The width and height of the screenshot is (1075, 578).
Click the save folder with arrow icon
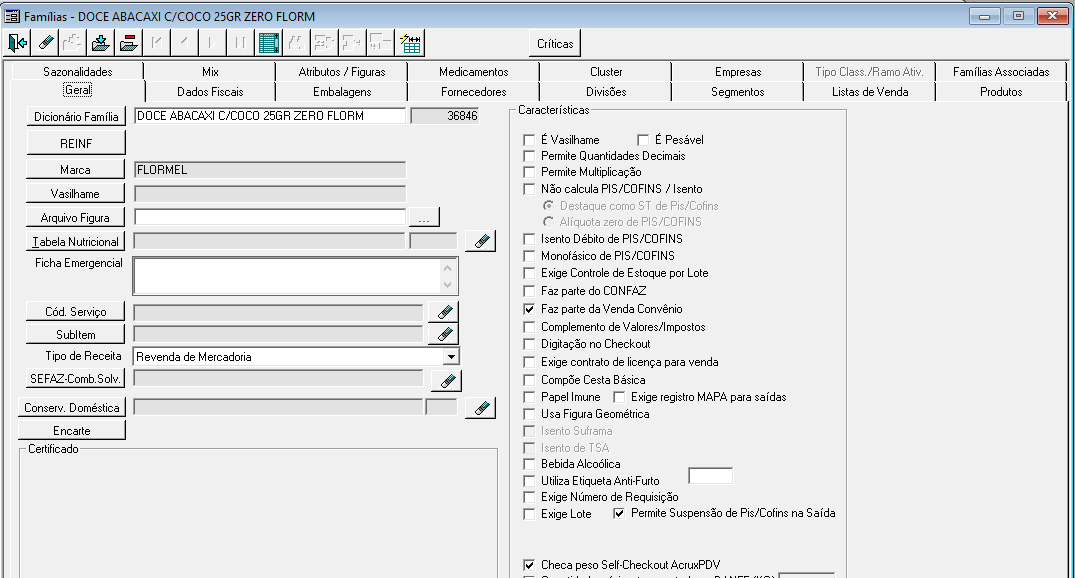tap(101, 43)
